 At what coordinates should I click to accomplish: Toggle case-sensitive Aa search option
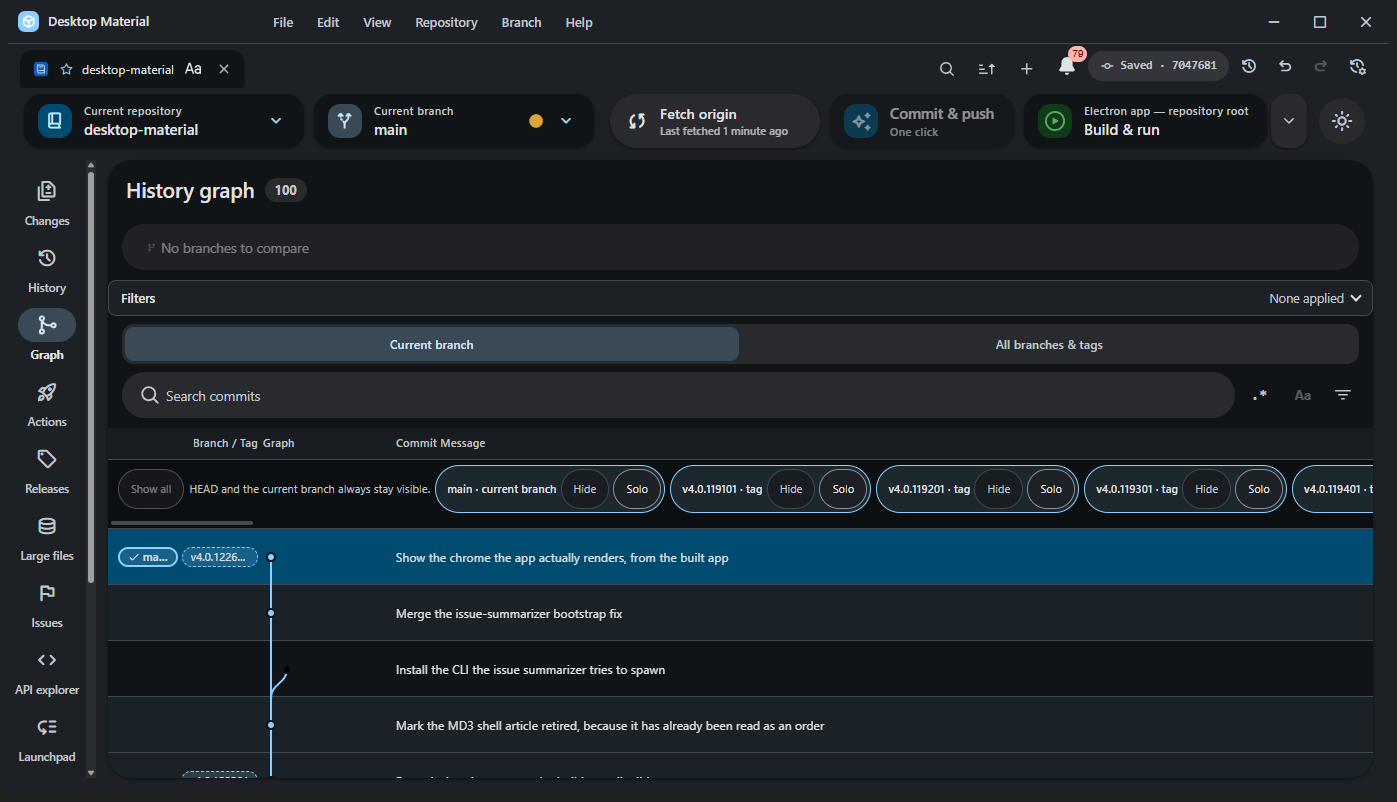(x=1302, y=395)
